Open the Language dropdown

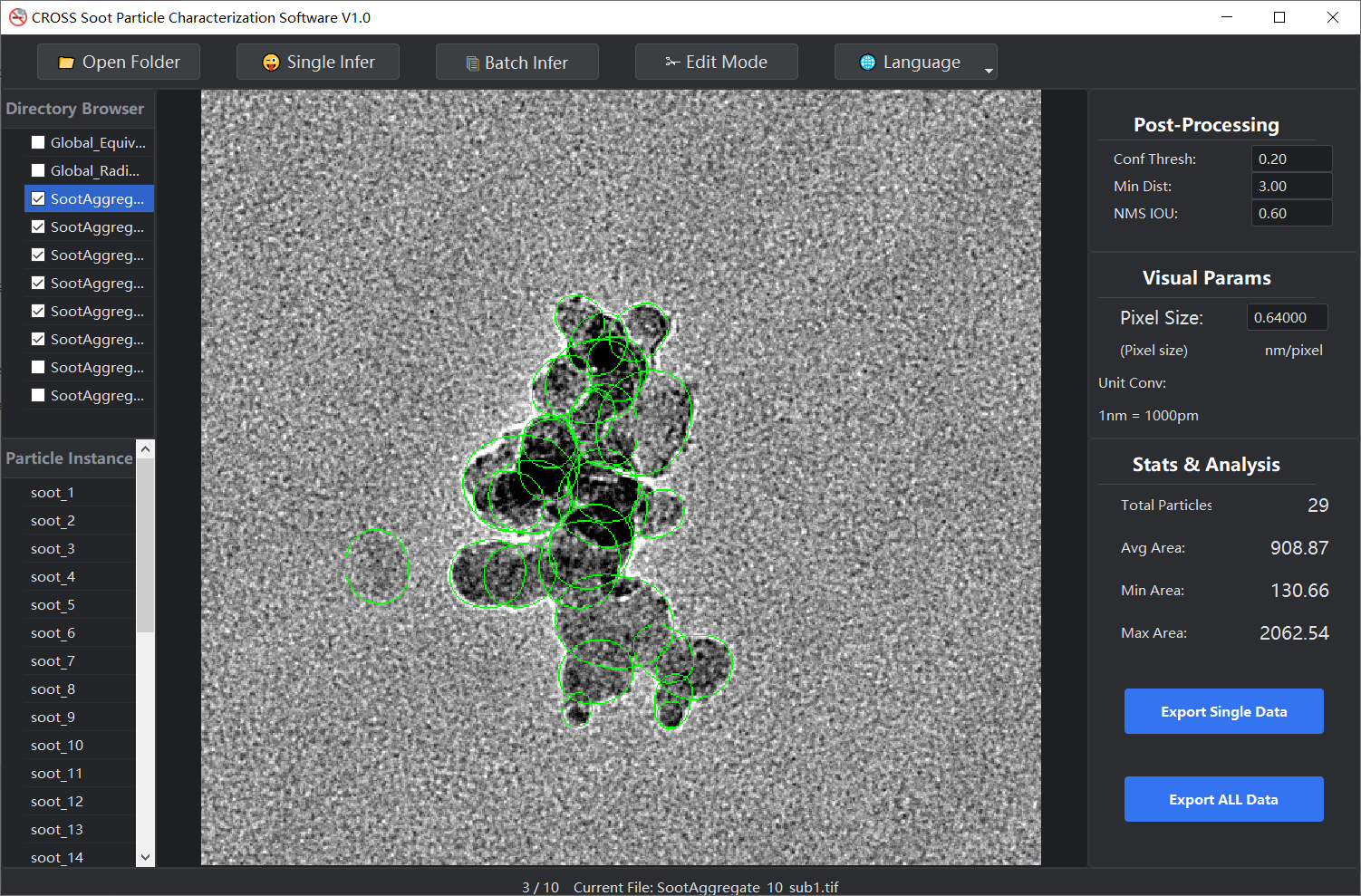coord(916,62)
